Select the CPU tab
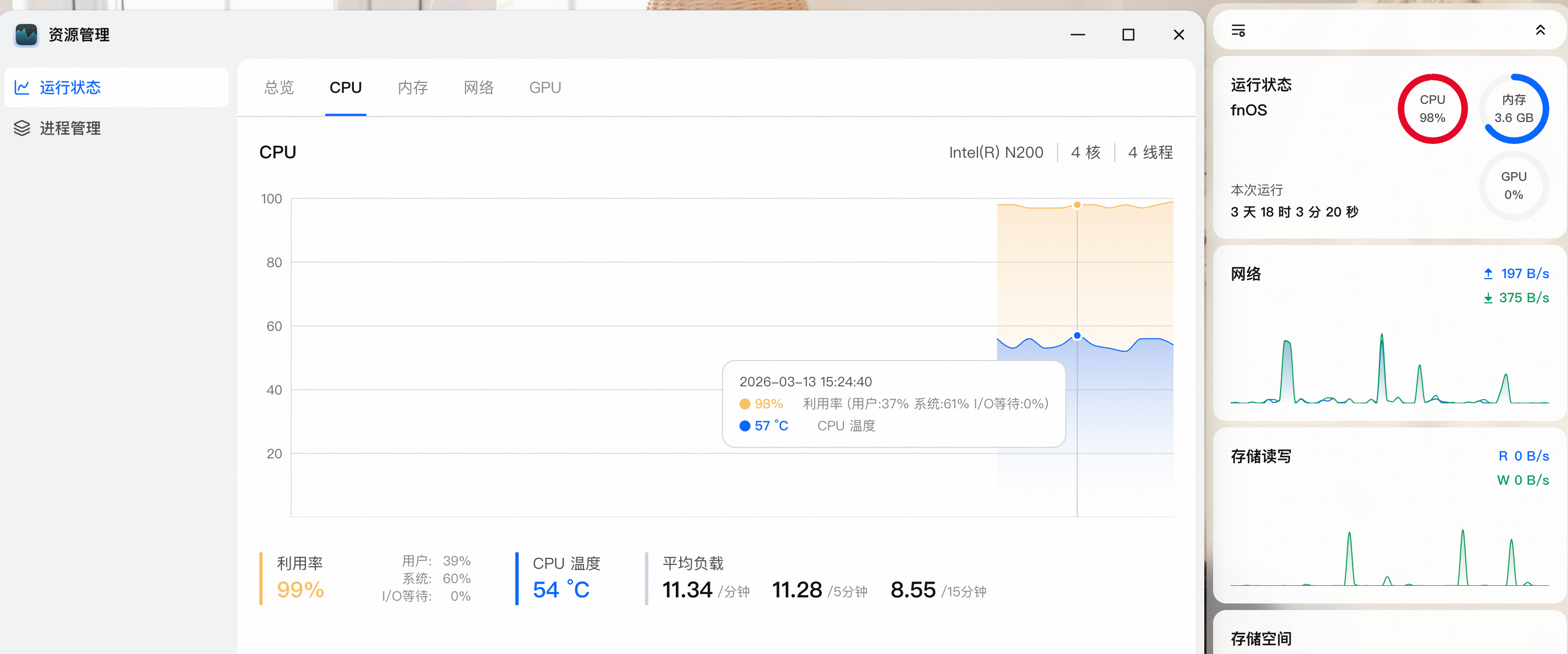1568x654 pixels. click(345, 88)
